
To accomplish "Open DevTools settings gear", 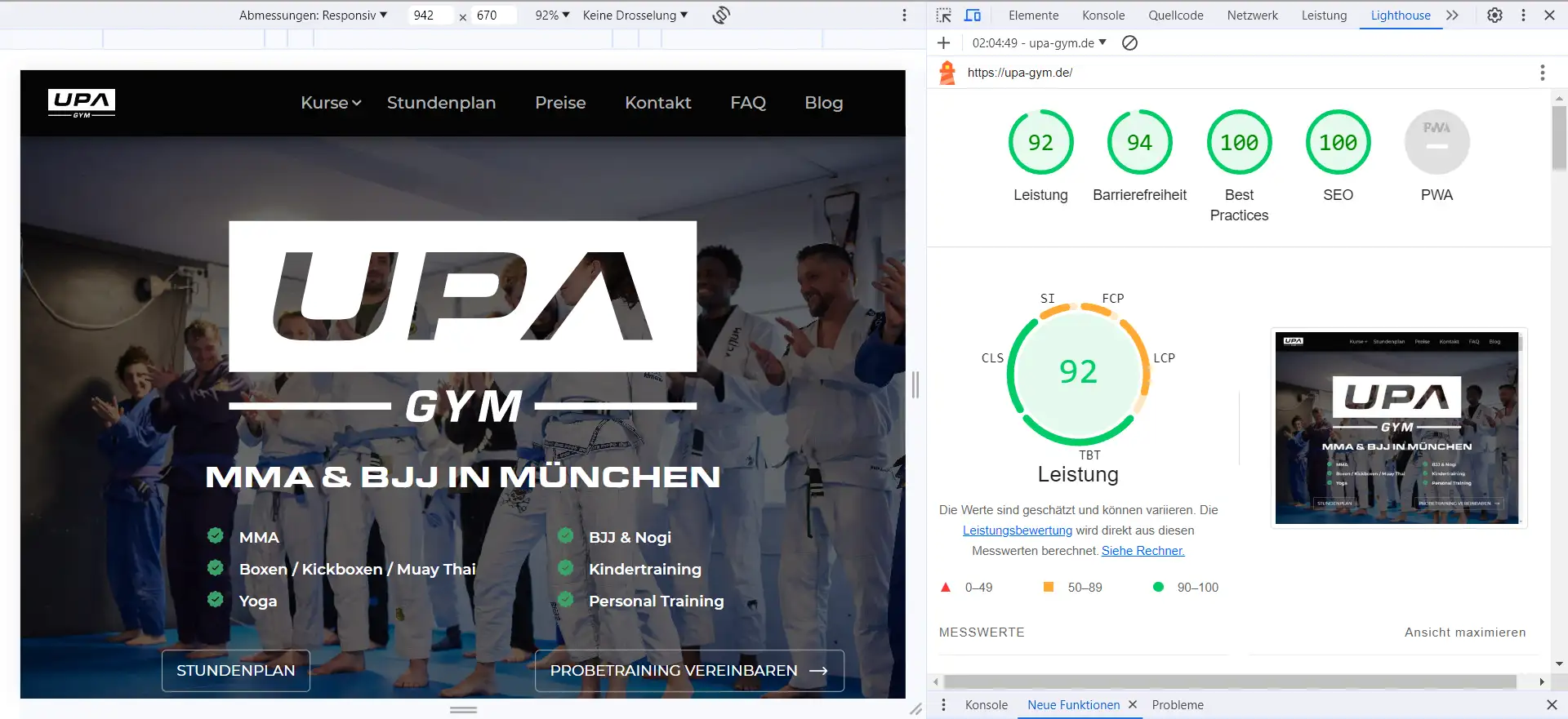I will pyautogui.click(x=1494, y=16).
